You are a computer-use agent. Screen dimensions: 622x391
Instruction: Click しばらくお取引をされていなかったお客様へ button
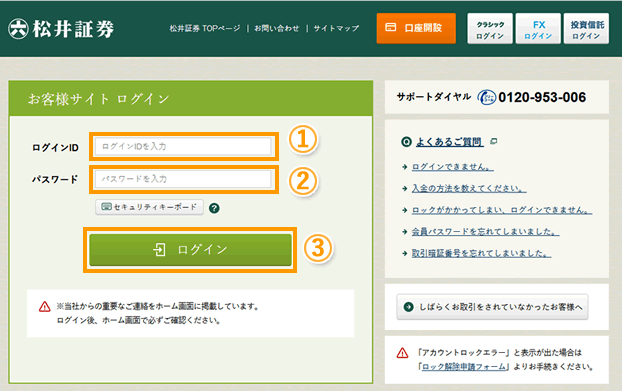tap(492, 307)
